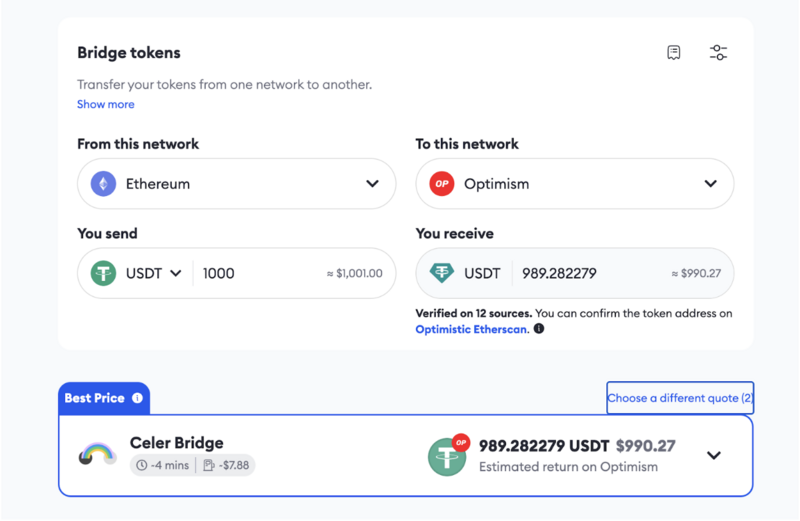The width and height of the screenshot is (800, 521).
Task: Open the USDT send token selector
Action: (136, 274)
